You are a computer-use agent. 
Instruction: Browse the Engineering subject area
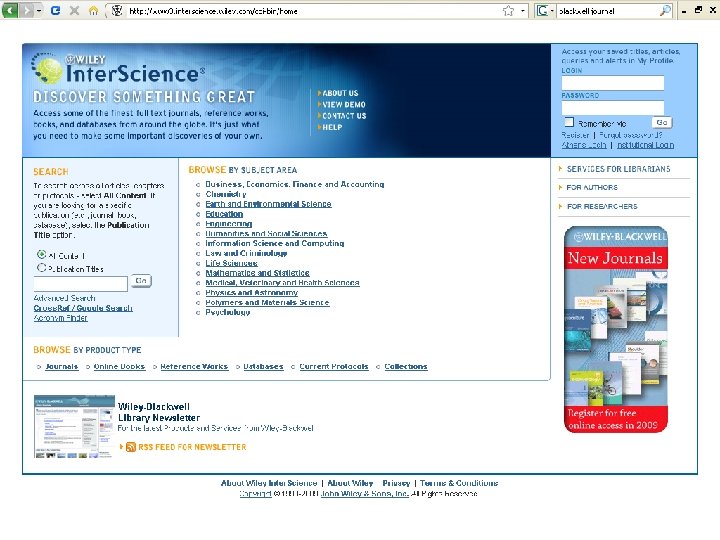coord(229,224)
